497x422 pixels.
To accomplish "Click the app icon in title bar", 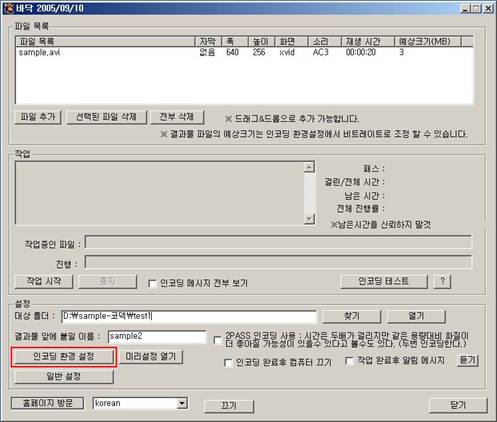I will (x=8, y=8).
